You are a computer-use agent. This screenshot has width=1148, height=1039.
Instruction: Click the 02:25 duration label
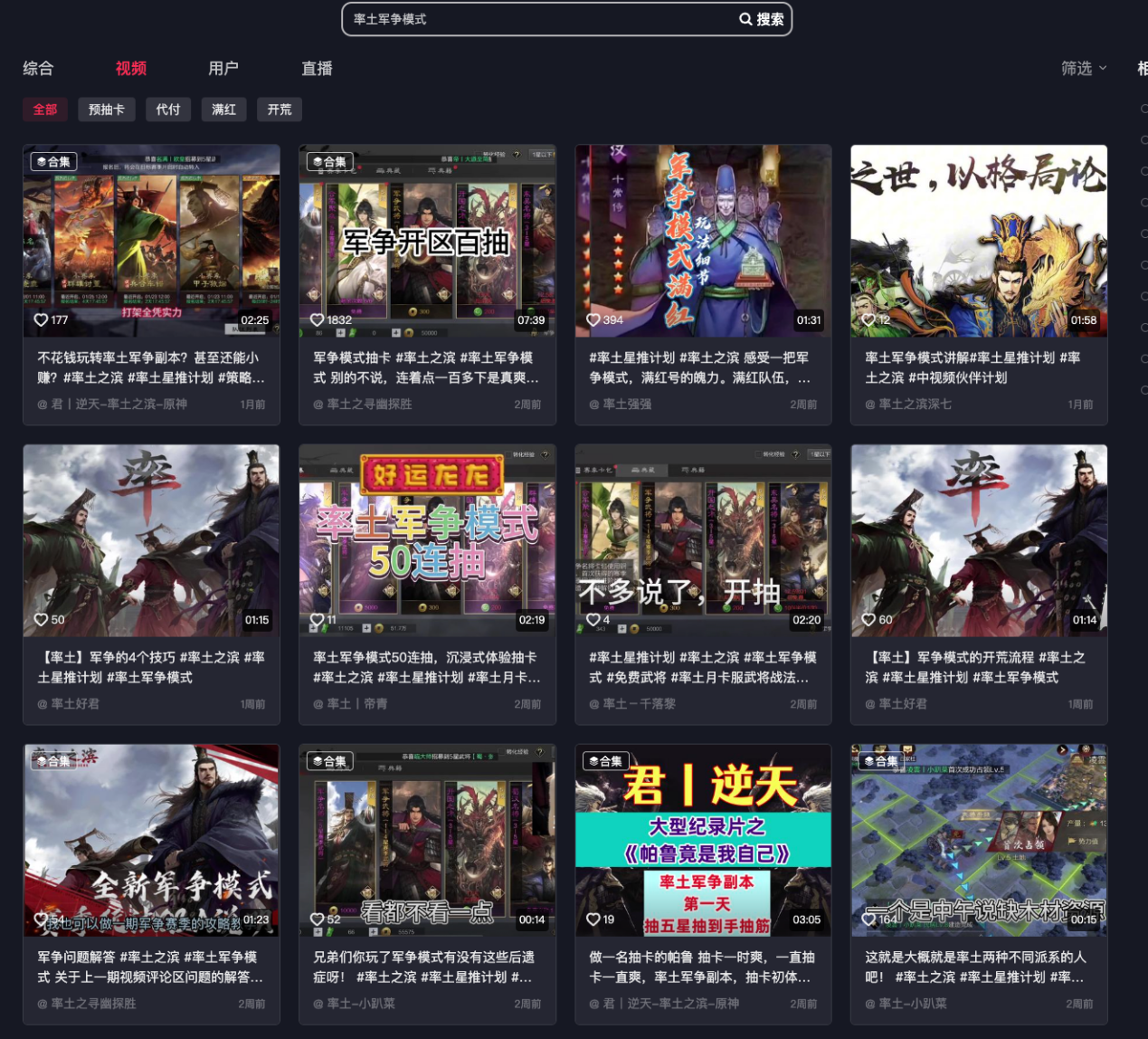point(255,320)
